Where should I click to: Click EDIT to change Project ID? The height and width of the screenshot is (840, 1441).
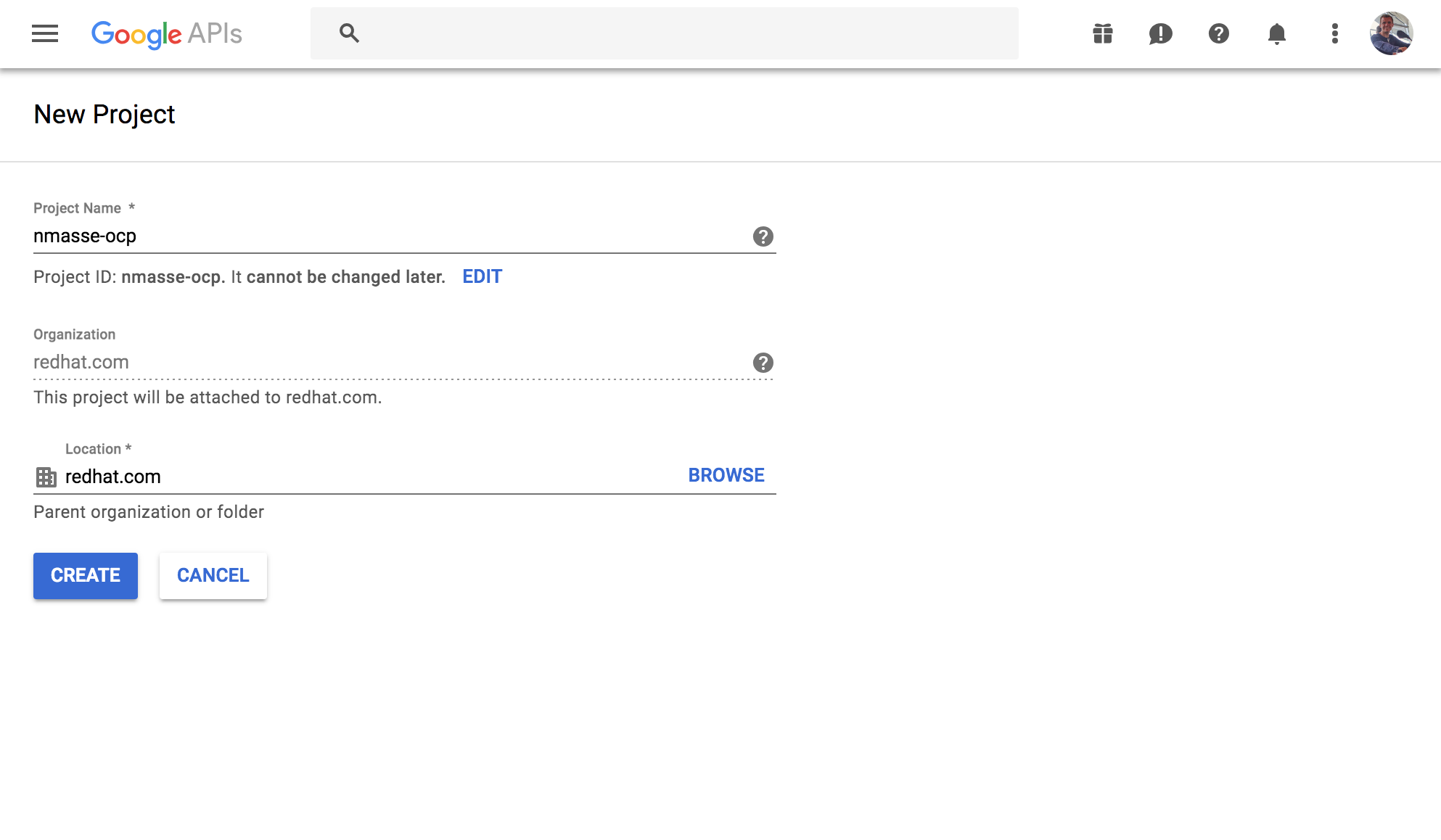482,276
